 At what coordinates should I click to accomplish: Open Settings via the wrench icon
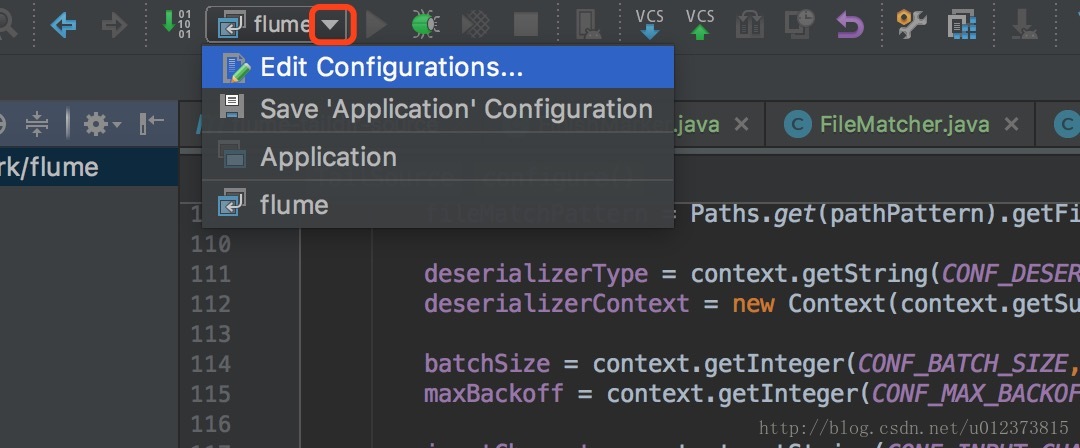pyautogui.click(x=911, y=24)
